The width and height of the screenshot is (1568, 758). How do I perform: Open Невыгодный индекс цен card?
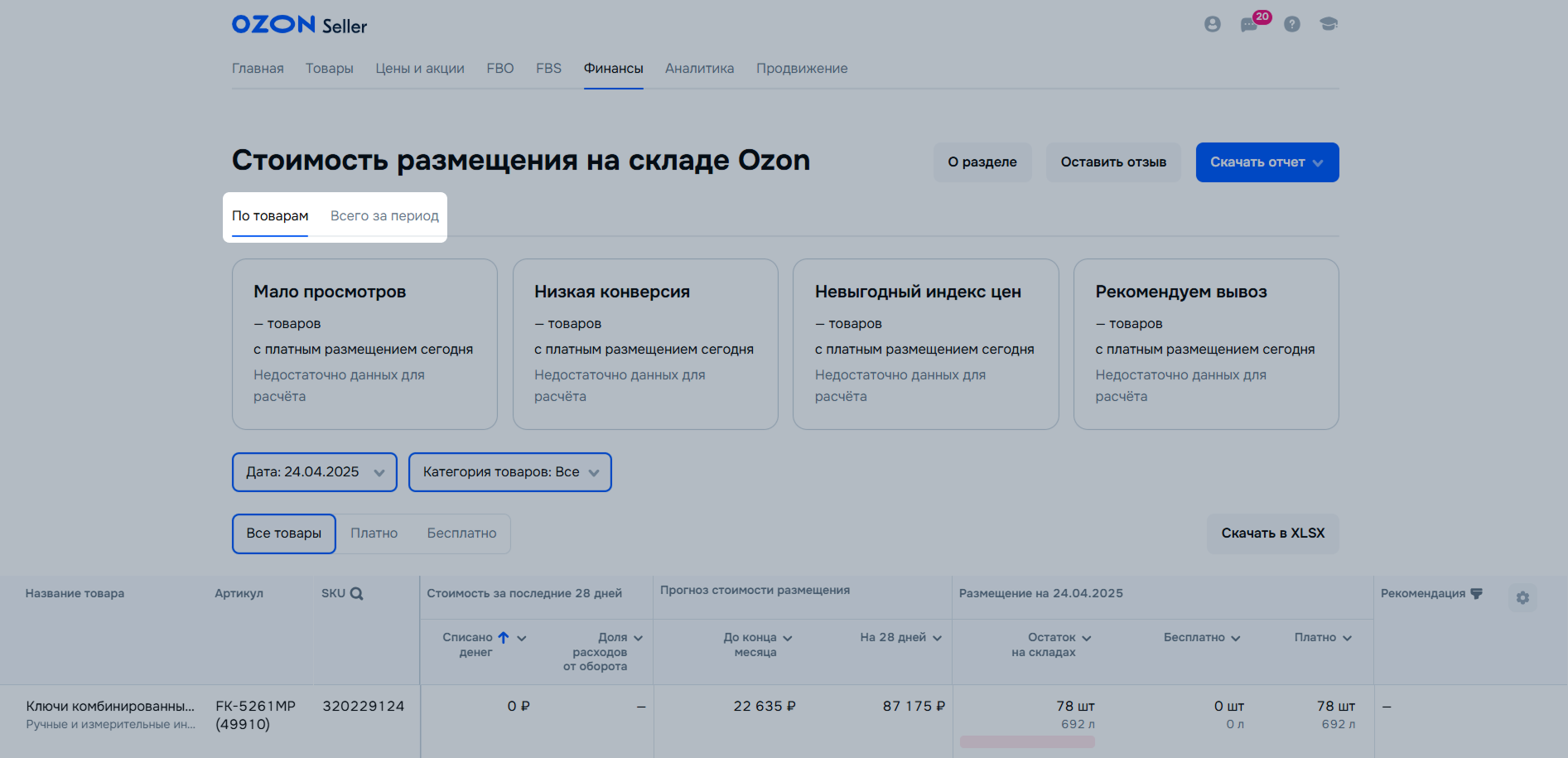pyautogui.click(x=926, y=344)
